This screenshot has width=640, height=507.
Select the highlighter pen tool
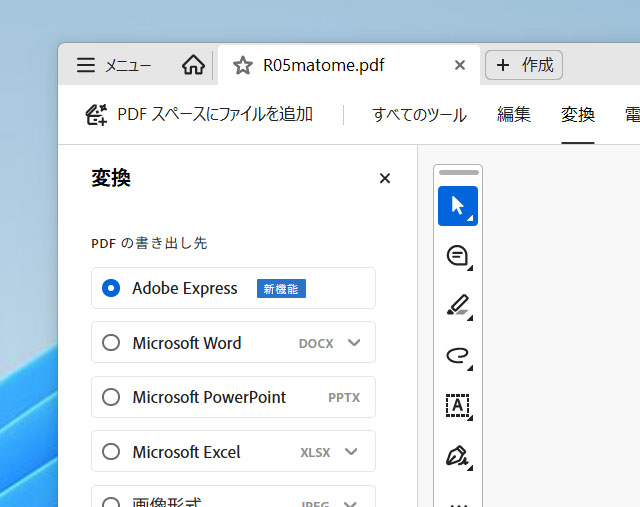(458, 306)
